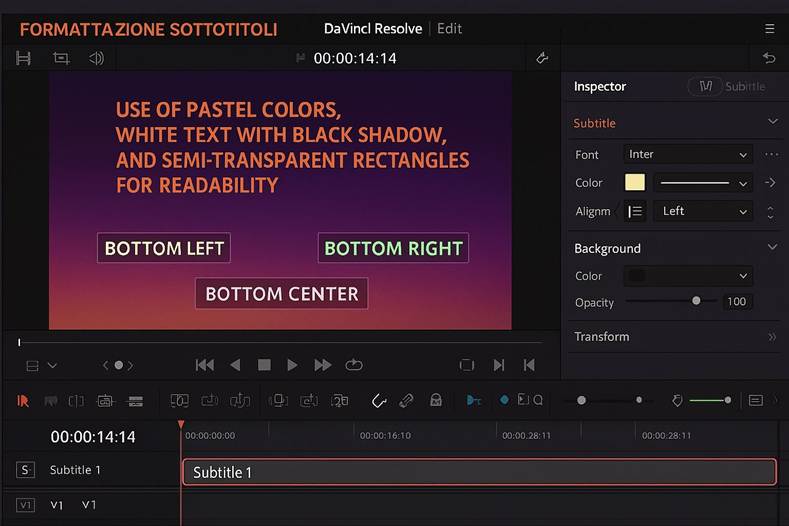Click the orange timeline playhead marker

point(181,425)
